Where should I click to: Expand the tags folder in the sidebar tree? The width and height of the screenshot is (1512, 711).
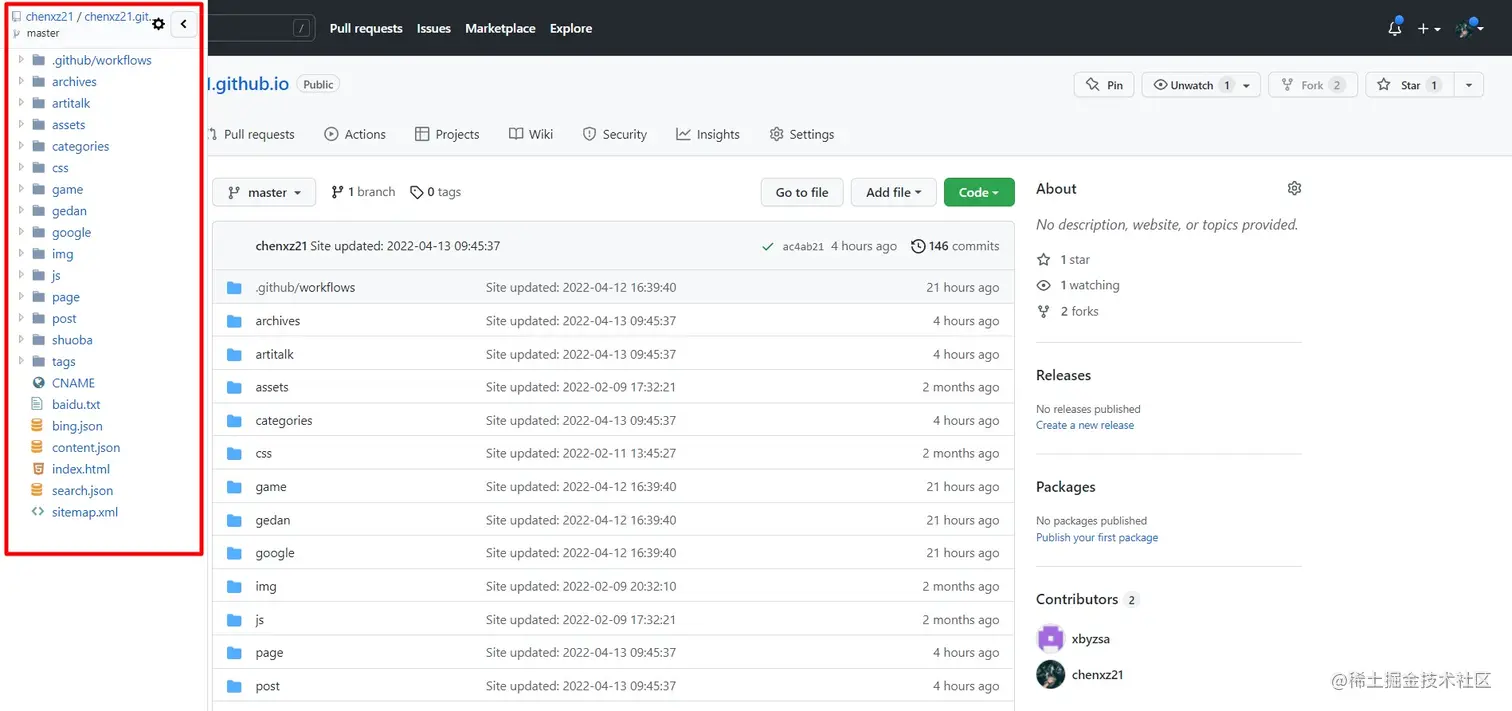pos(21,361)
